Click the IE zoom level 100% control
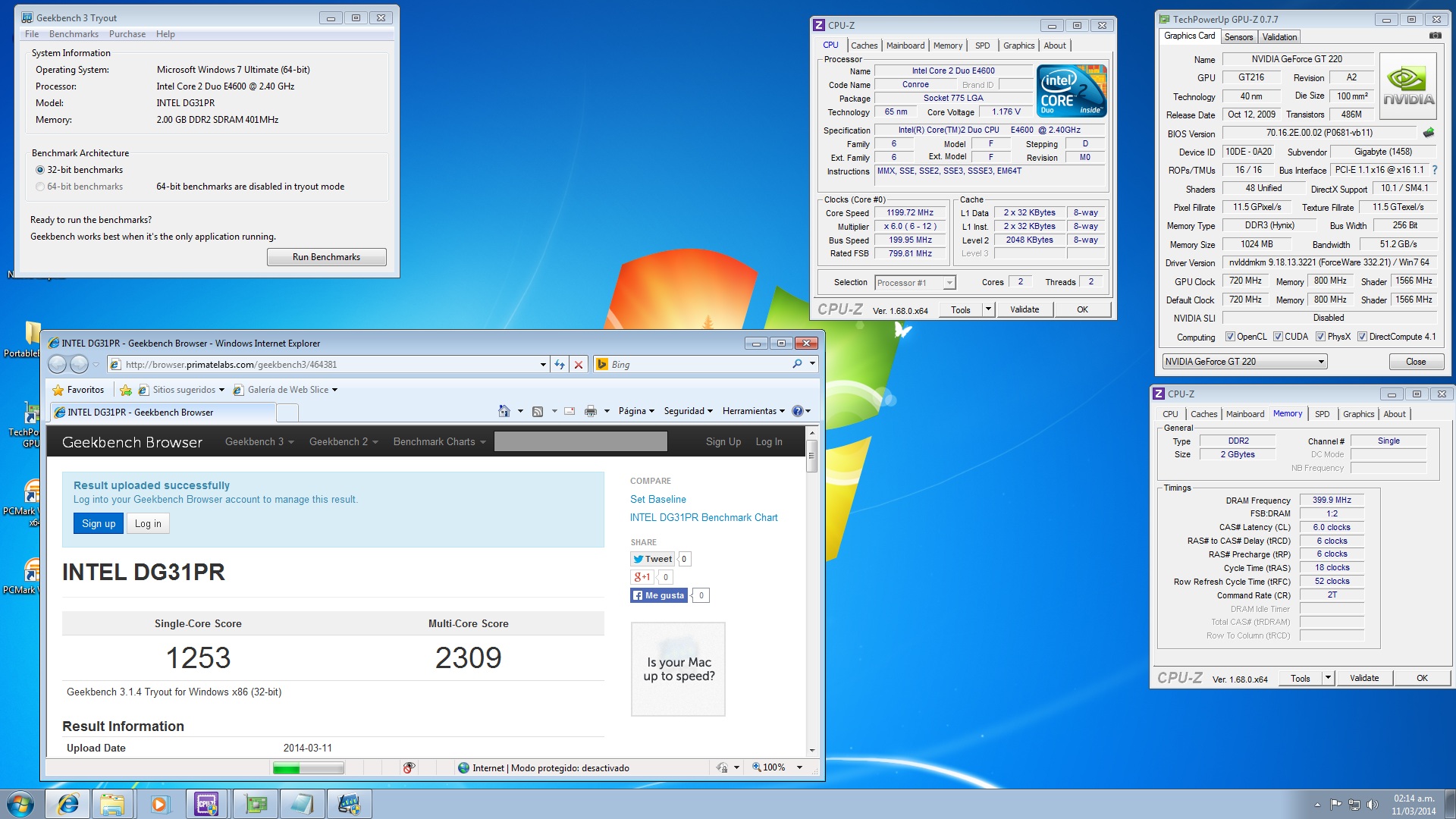 pos(777,767)
